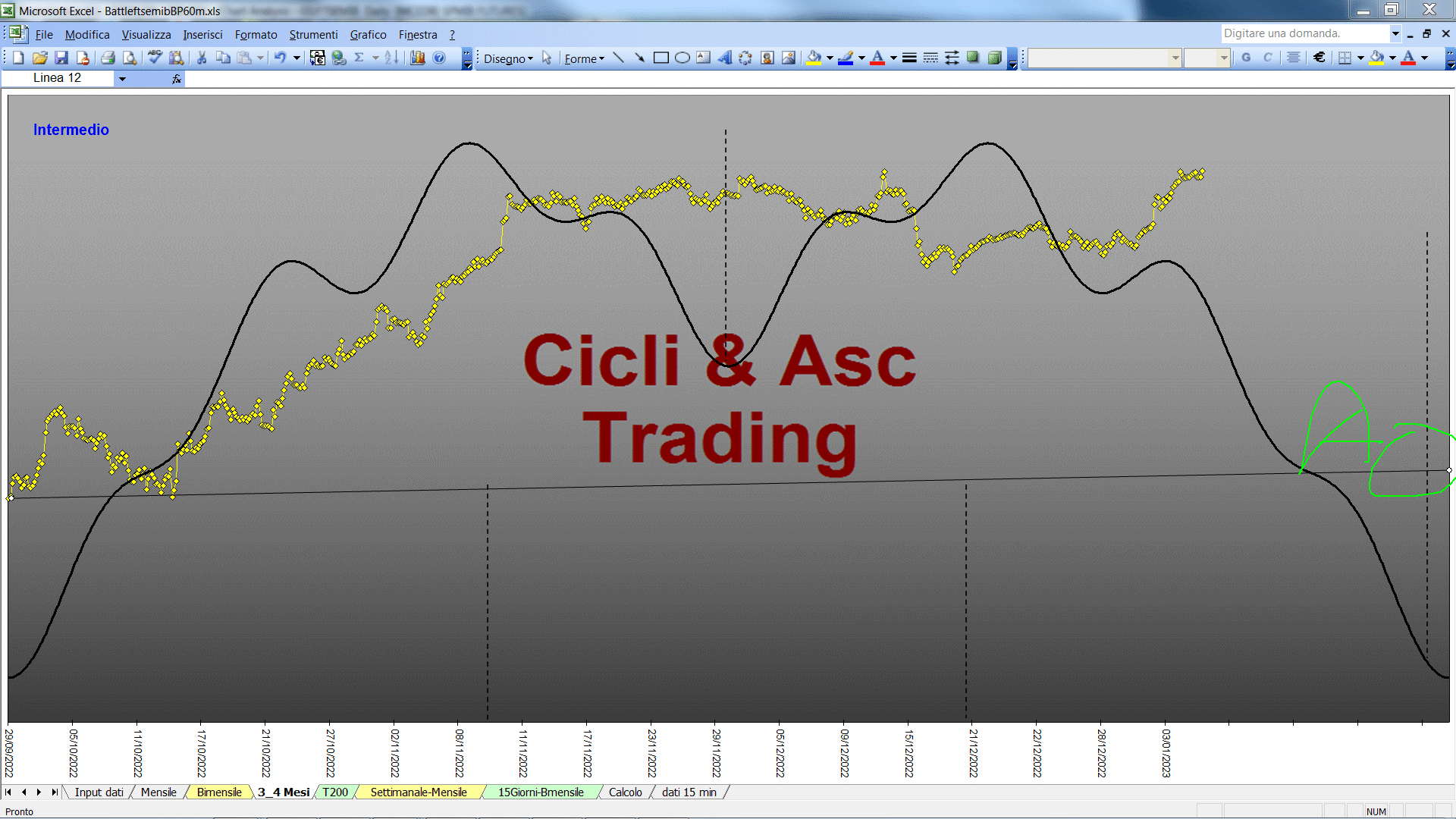The height and width of the screenshot is (819, 1456).
Task: Pick the Select Objects arrow pointer
Action: point(547,58)
